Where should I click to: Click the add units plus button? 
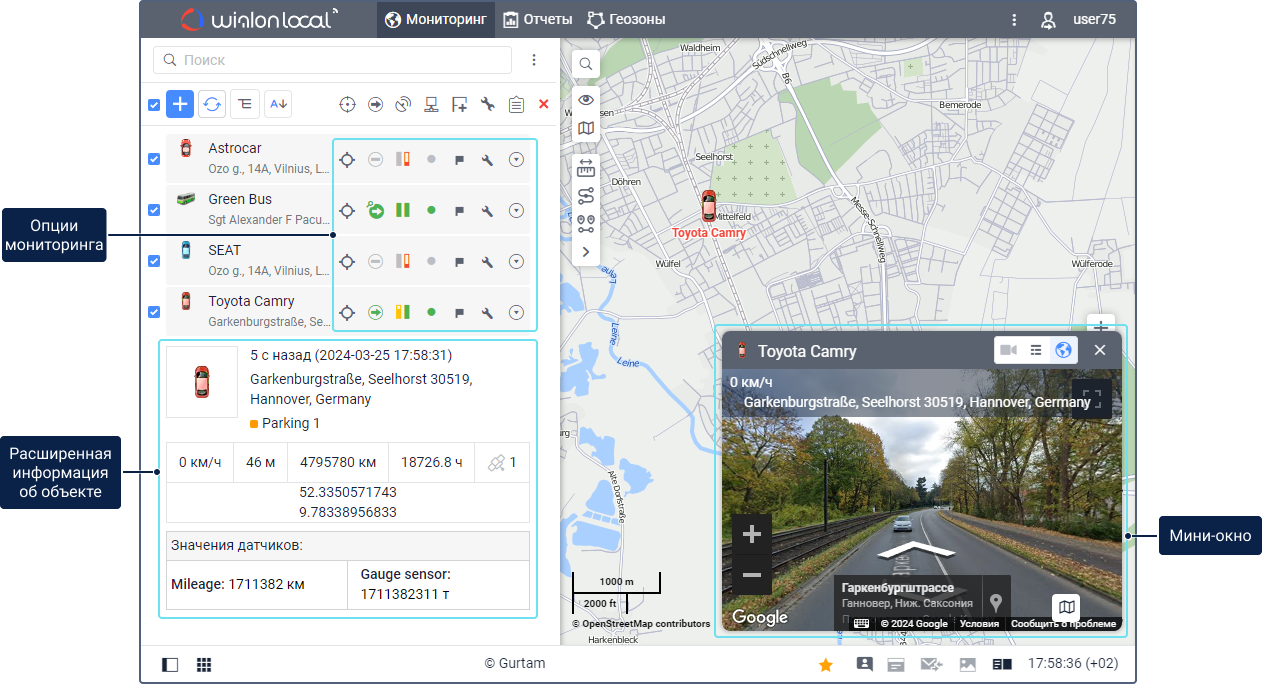coord(180,104)
